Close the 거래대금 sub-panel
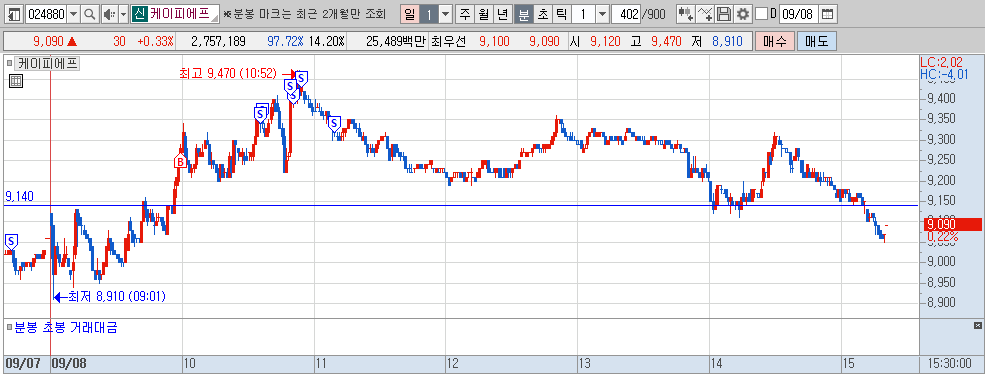The height and width of the screenshot is (374, 985). [x=977, y=325]
